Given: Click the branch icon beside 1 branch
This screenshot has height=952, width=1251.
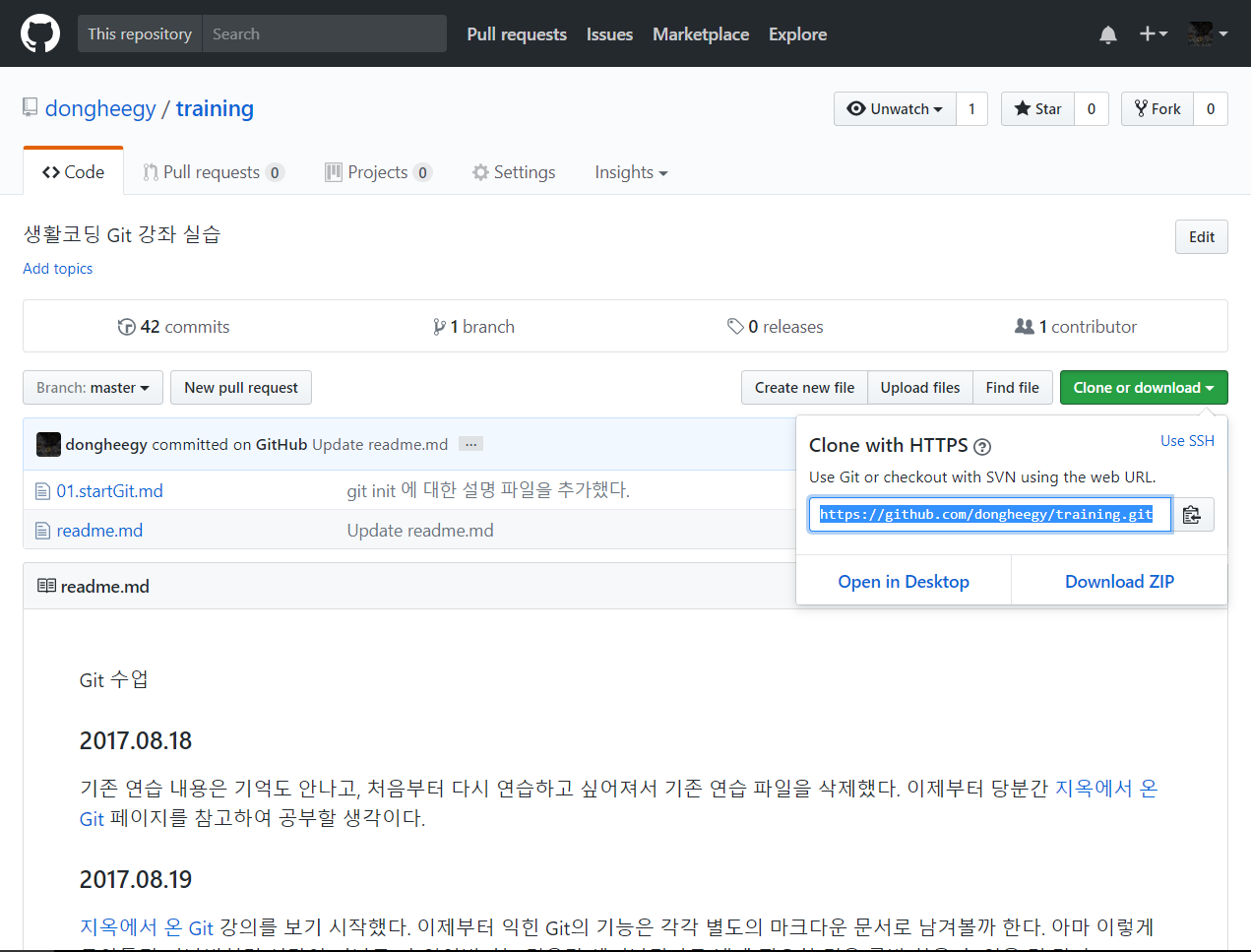Looking at the screenshot, I should click(439, 327).
